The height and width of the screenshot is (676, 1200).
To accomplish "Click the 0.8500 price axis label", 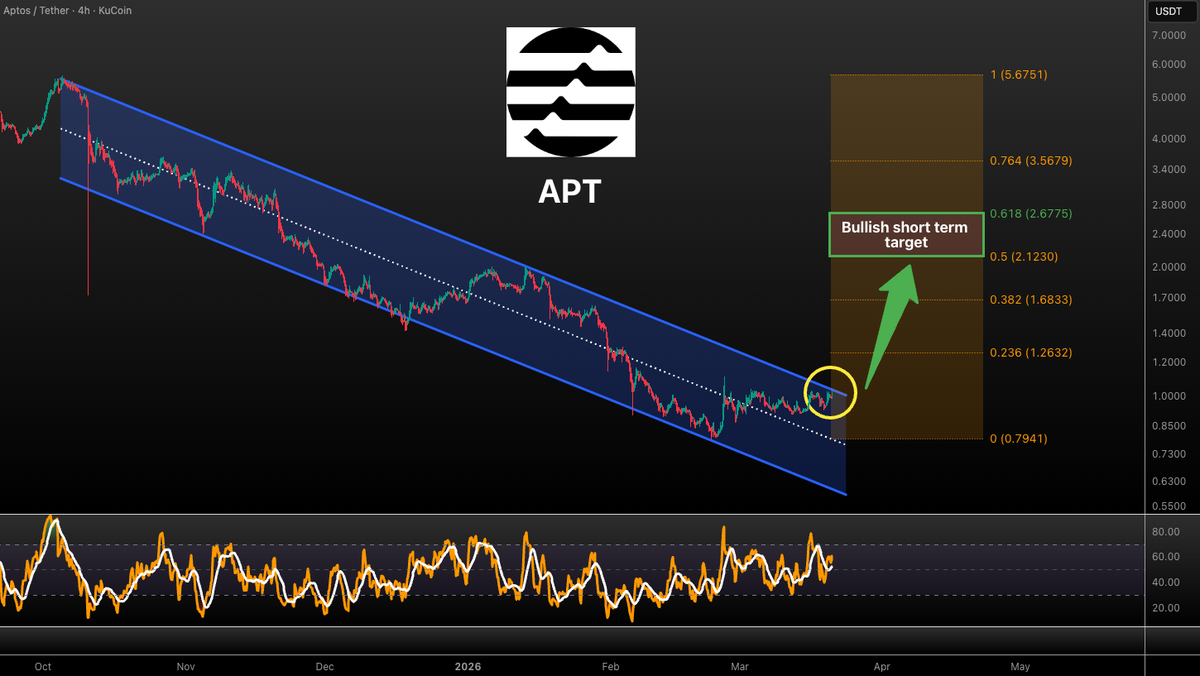I will (x=1169, y=426).
